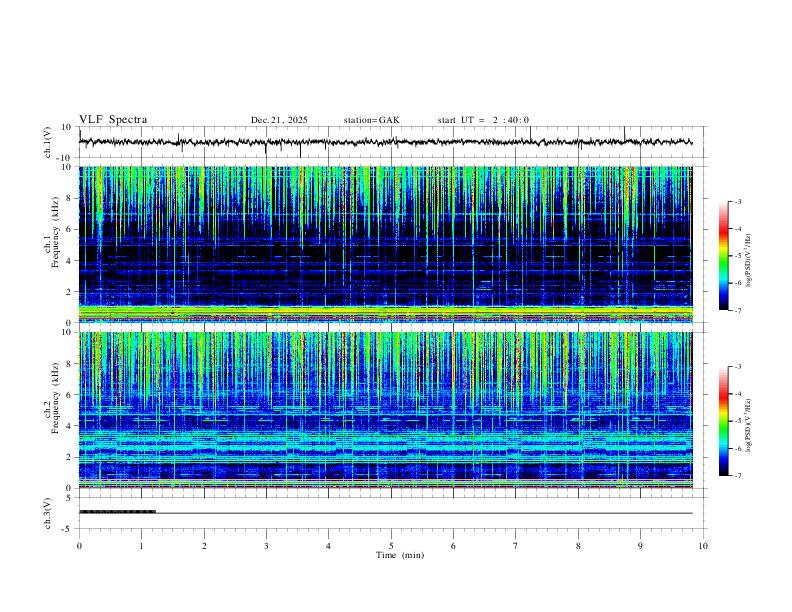
Task: Click the "ch.1(V)" axis label
Action: pos(48,142)
